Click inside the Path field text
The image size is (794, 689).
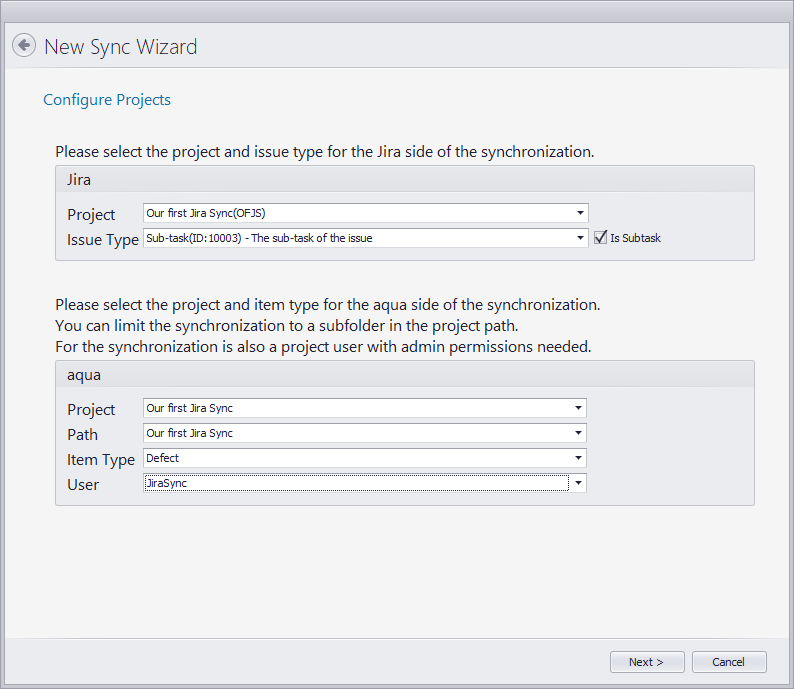click(x=189, y=433)
